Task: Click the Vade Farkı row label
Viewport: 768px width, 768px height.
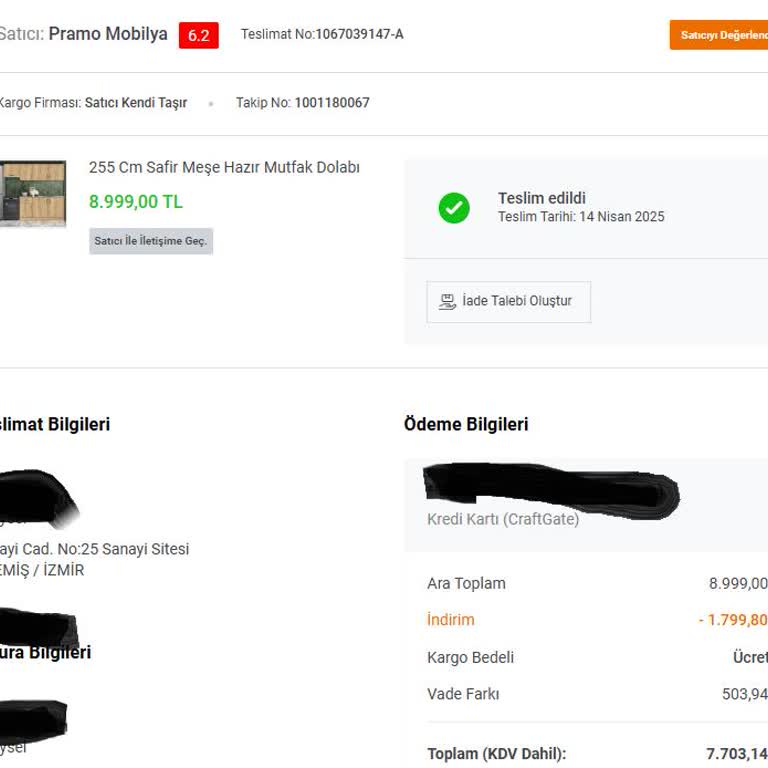Action: click(x=463, y=694)
